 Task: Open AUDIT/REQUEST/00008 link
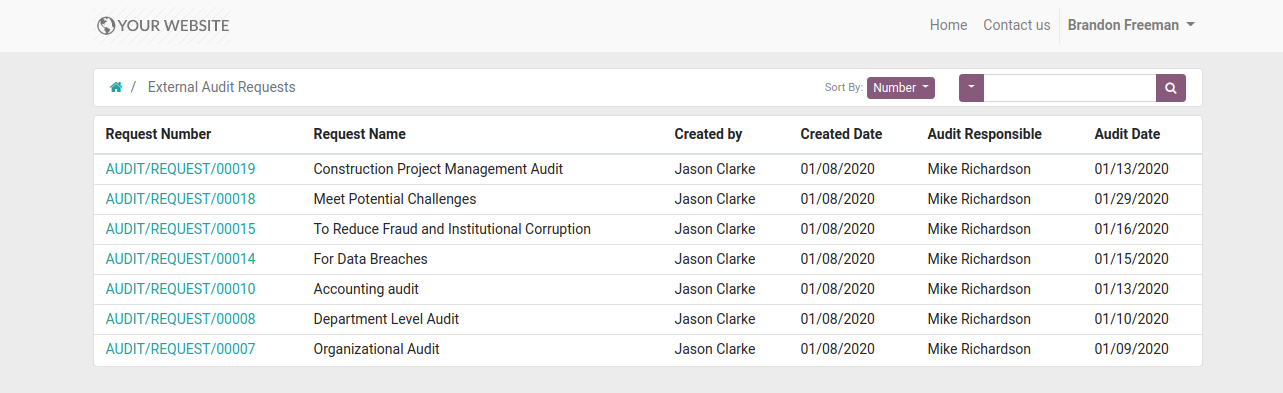tap(180, 319)
